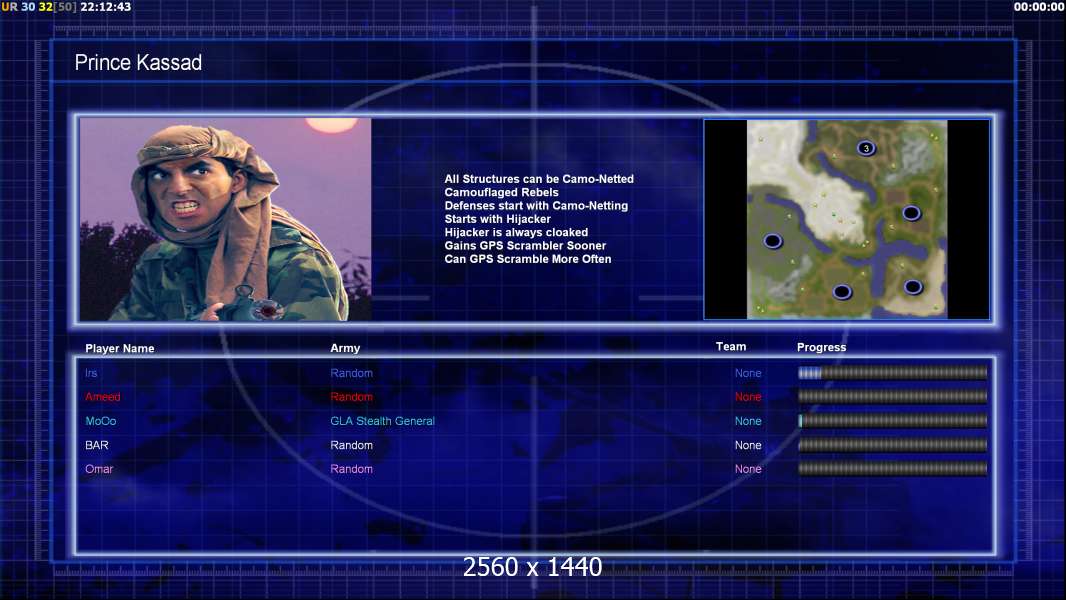The height and width of the screenshot is (600, 1066).
Task: Click team 'None' in the Irs row
Action: [x=748, y=373]
